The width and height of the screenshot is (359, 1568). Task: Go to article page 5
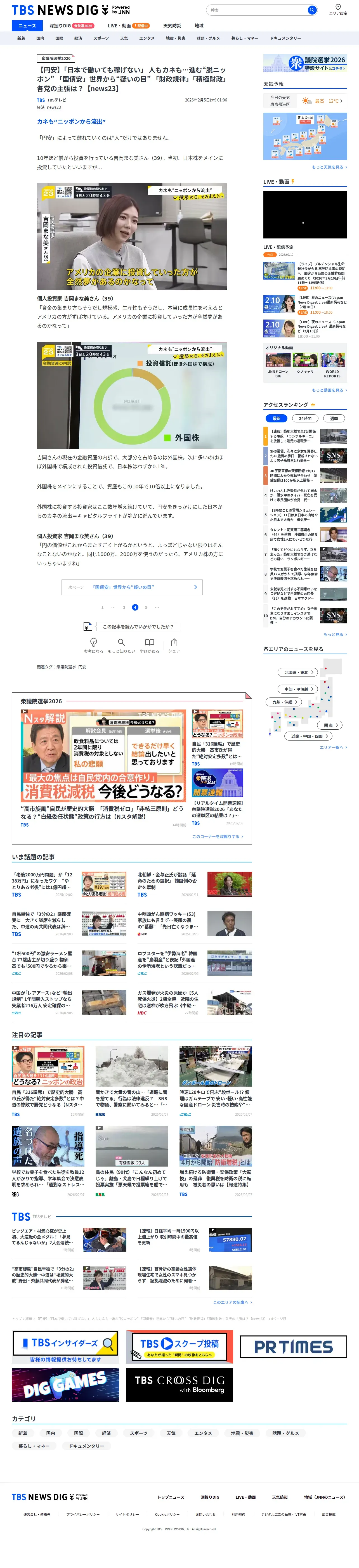tap(146, 607)
